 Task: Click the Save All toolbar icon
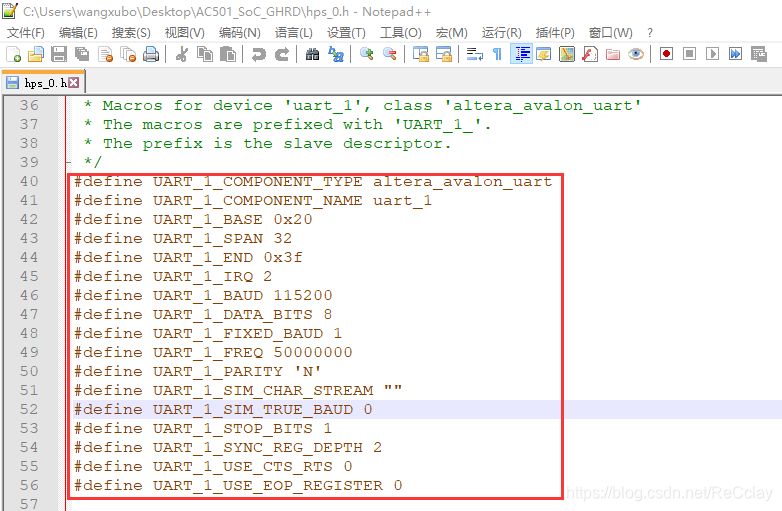pos(82,54)
